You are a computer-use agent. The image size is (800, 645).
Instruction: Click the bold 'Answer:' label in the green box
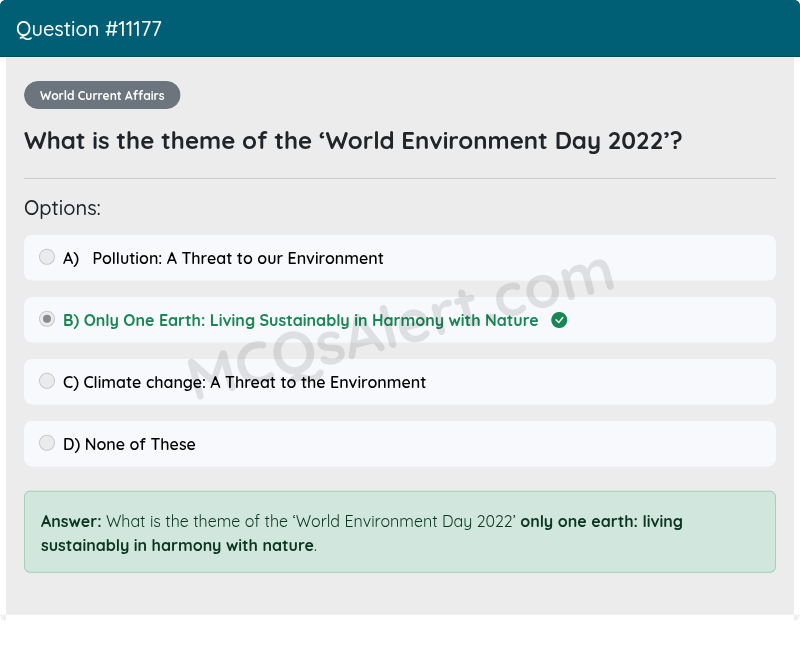(71, 522)
